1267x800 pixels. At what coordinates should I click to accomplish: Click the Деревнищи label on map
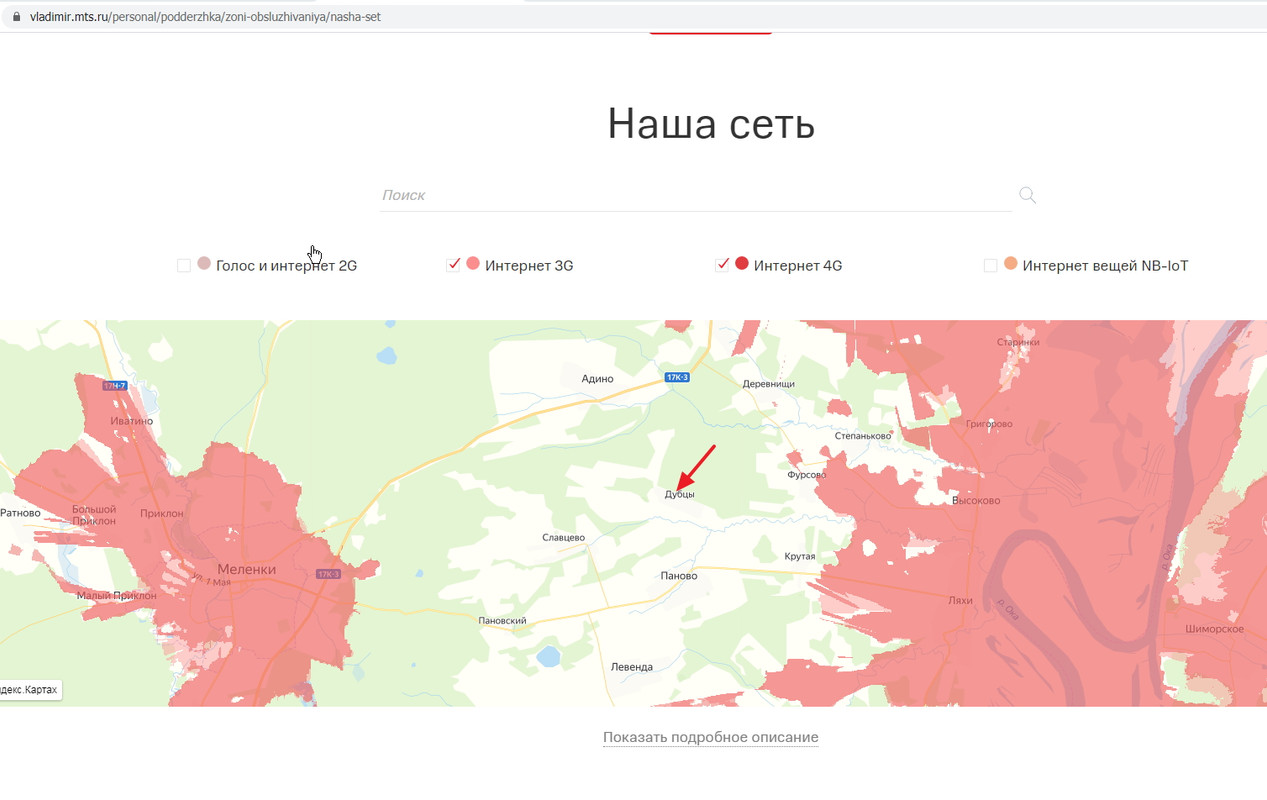769,384
